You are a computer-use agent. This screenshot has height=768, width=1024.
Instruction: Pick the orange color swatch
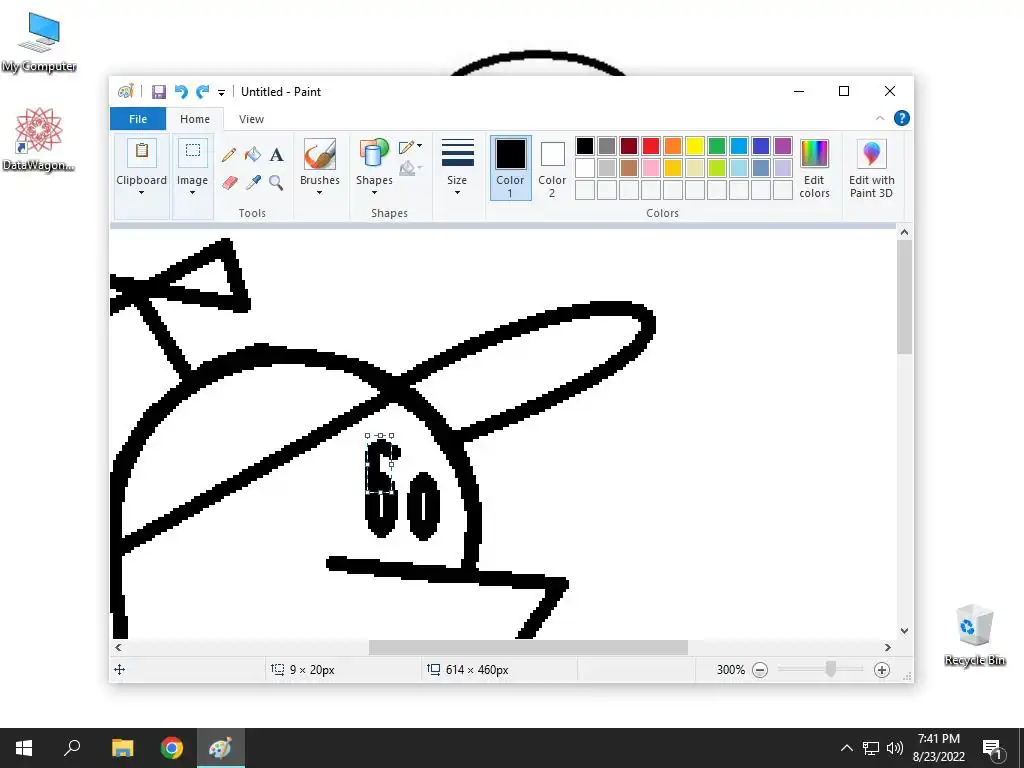coord(673,146)
